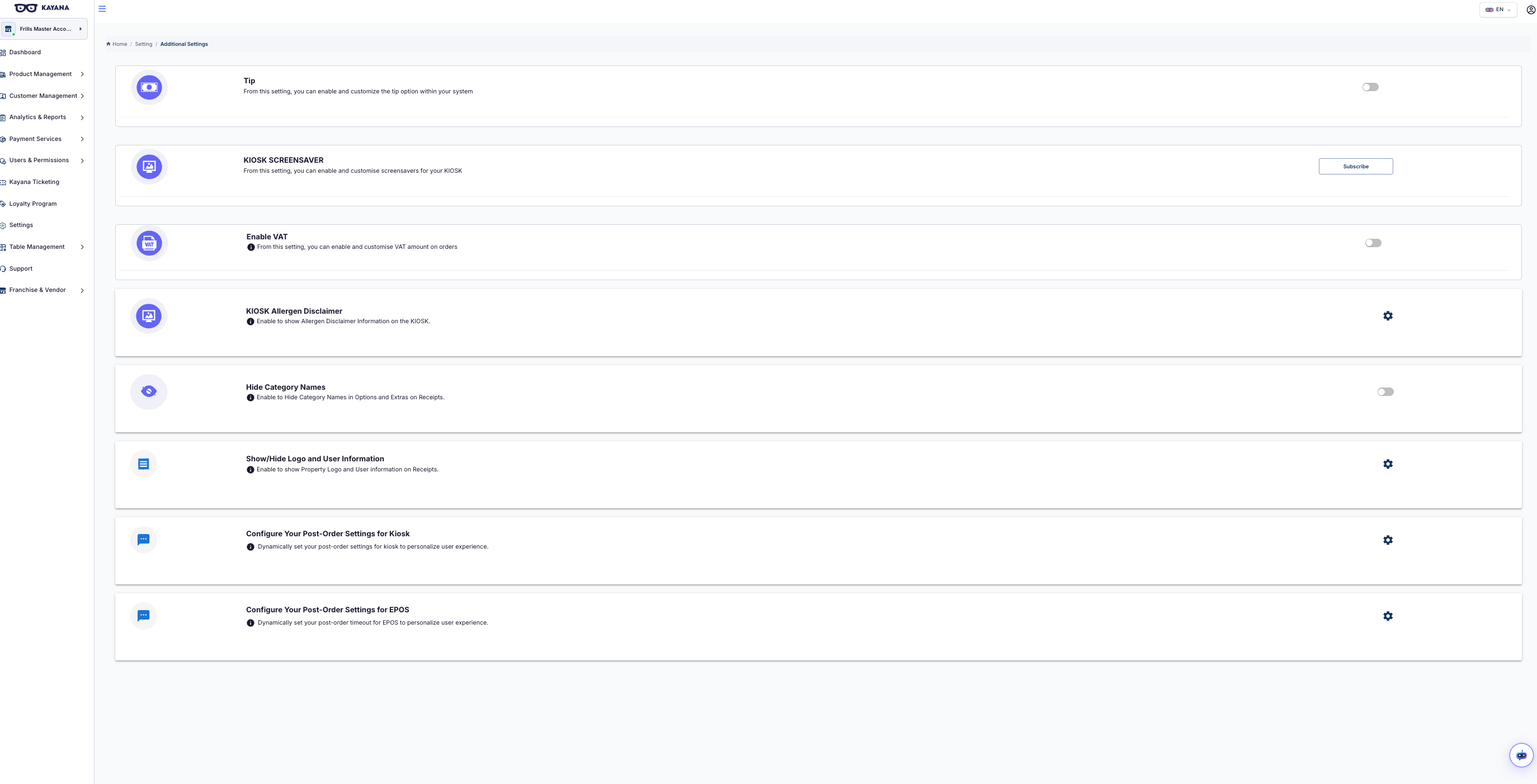Open Post-Order Settings for Kiosk gear
Screen dimensions: 1537x784
(1388, 540)
